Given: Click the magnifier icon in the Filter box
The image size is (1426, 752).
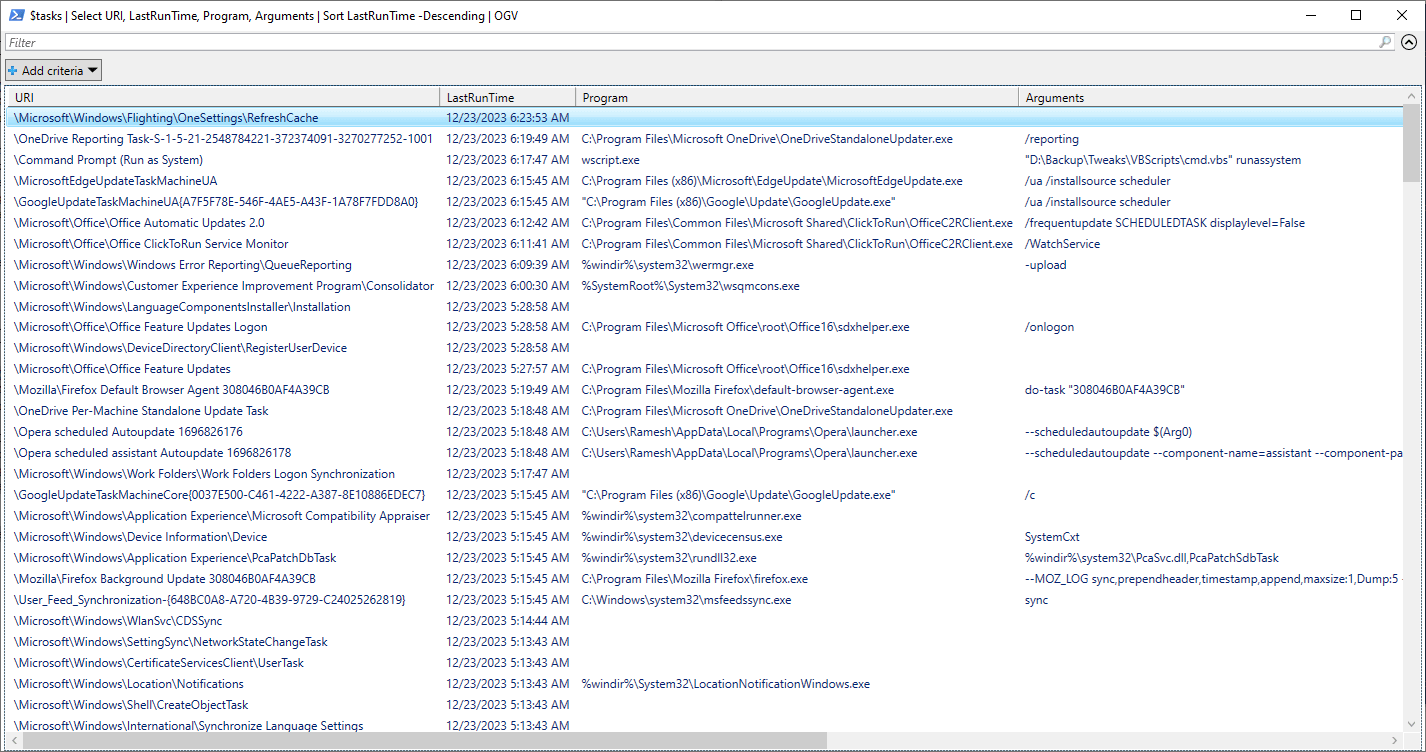Looking at the screenshot, I should pyautogui.click(x=1385, y=42).
